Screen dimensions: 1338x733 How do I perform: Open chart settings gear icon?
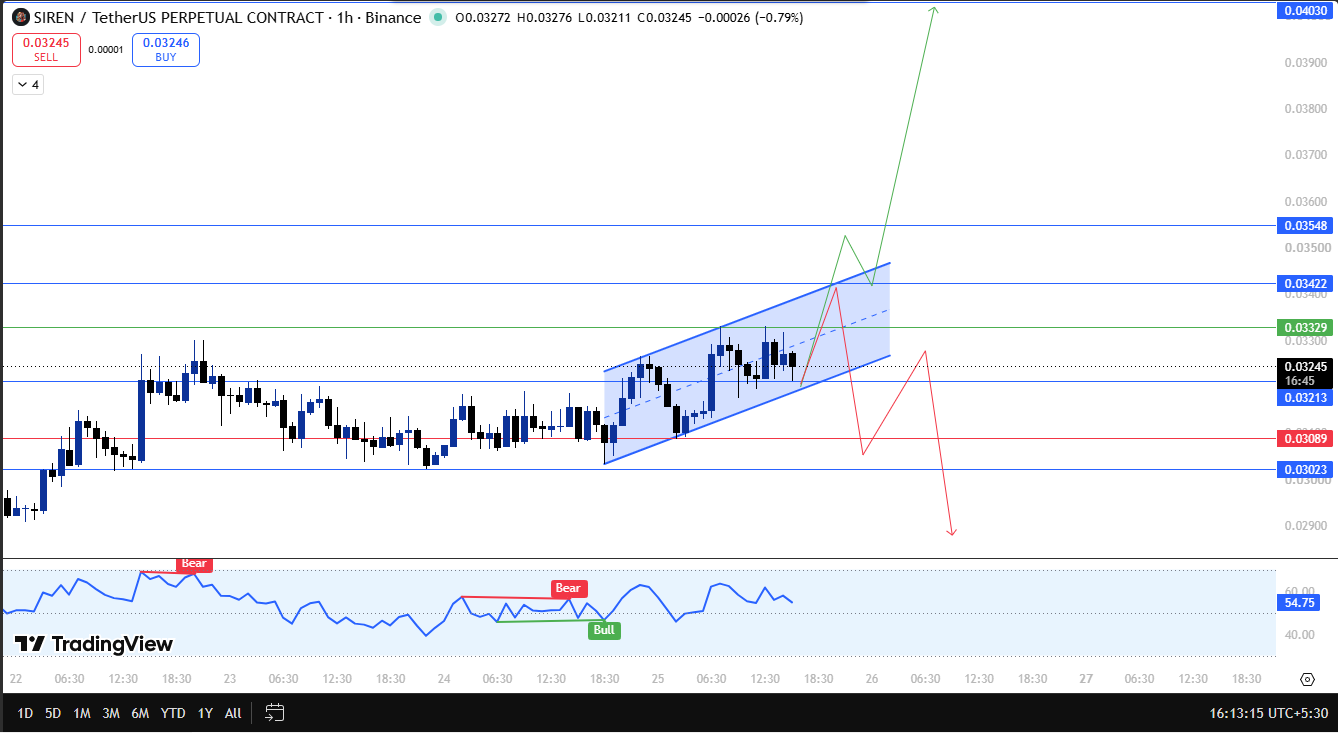pyautogui.click(x=1307, y=679)
